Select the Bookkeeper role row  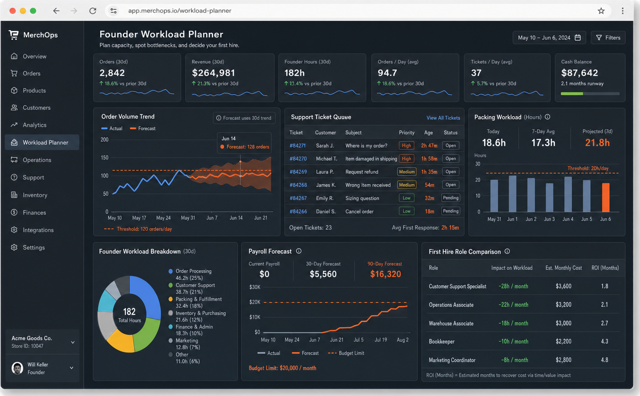tap(523, 341)
